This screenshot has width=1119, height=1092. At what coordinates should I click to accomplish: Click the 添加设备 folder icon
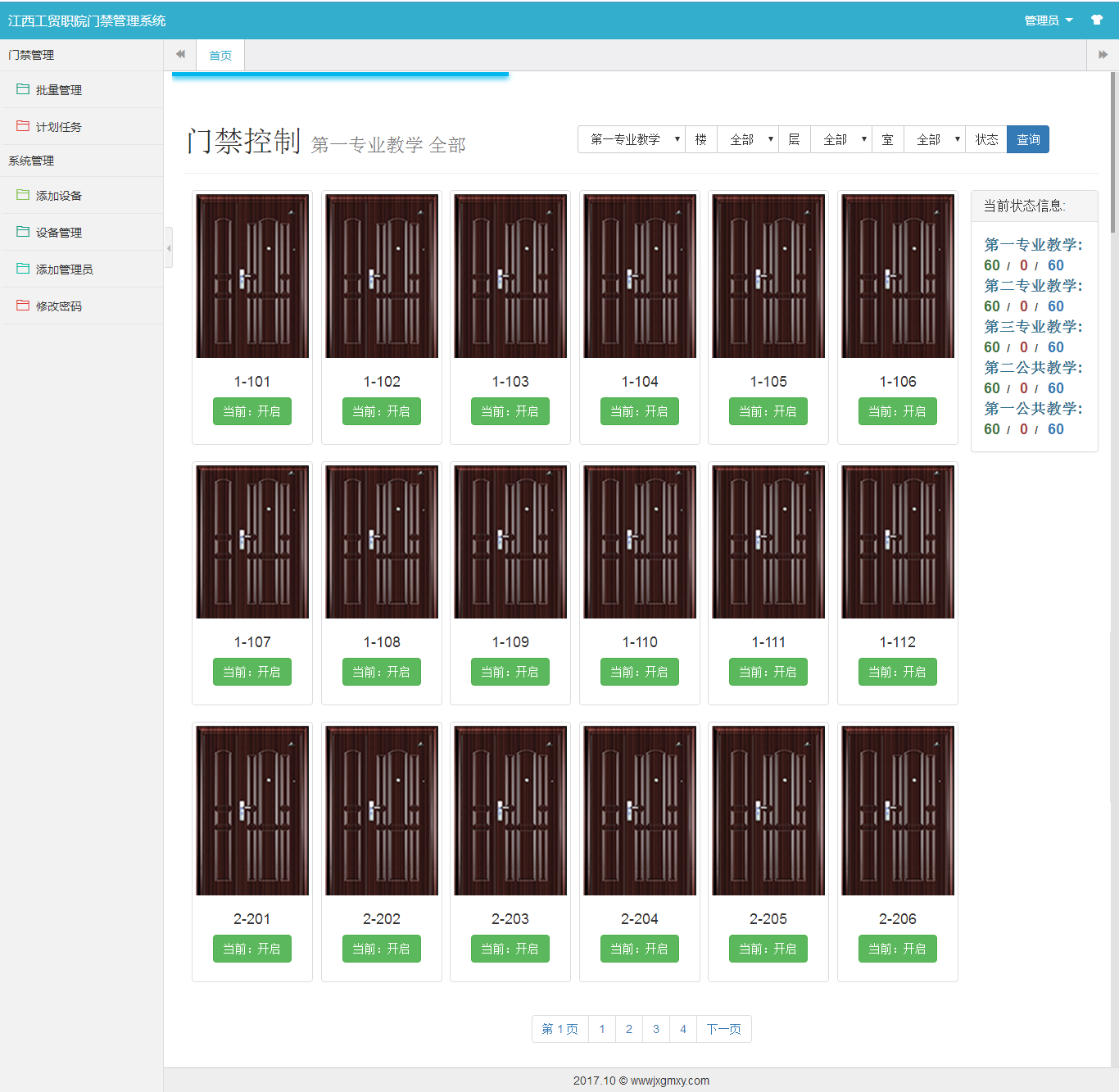(23, 195)
